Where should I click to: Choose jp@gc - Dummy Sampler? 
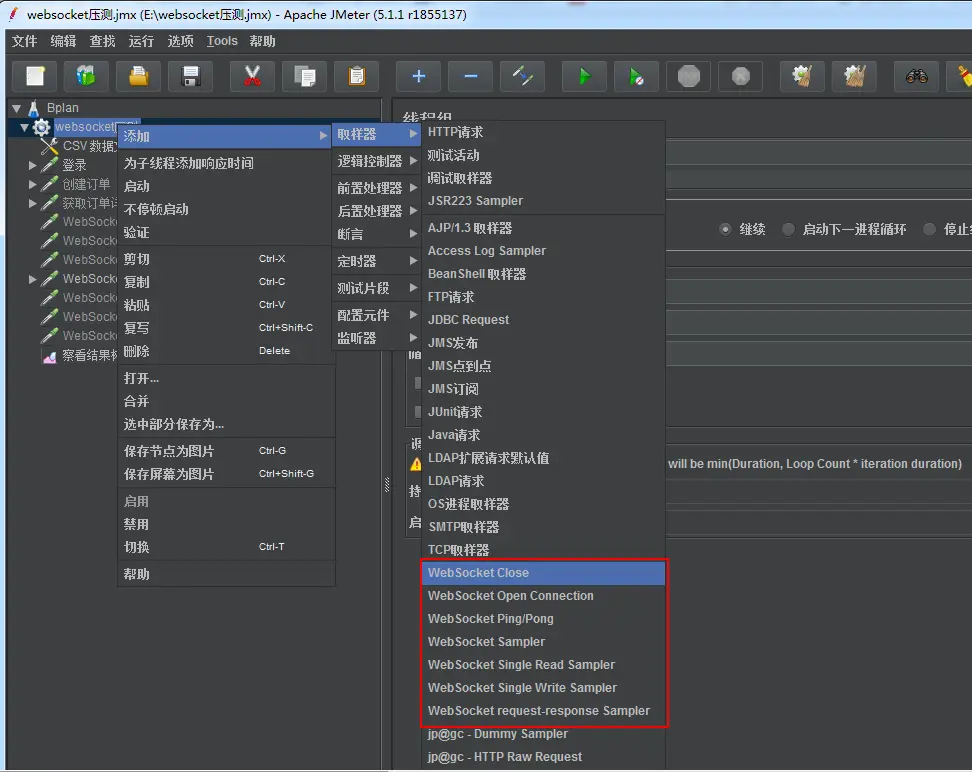(543, 734)
